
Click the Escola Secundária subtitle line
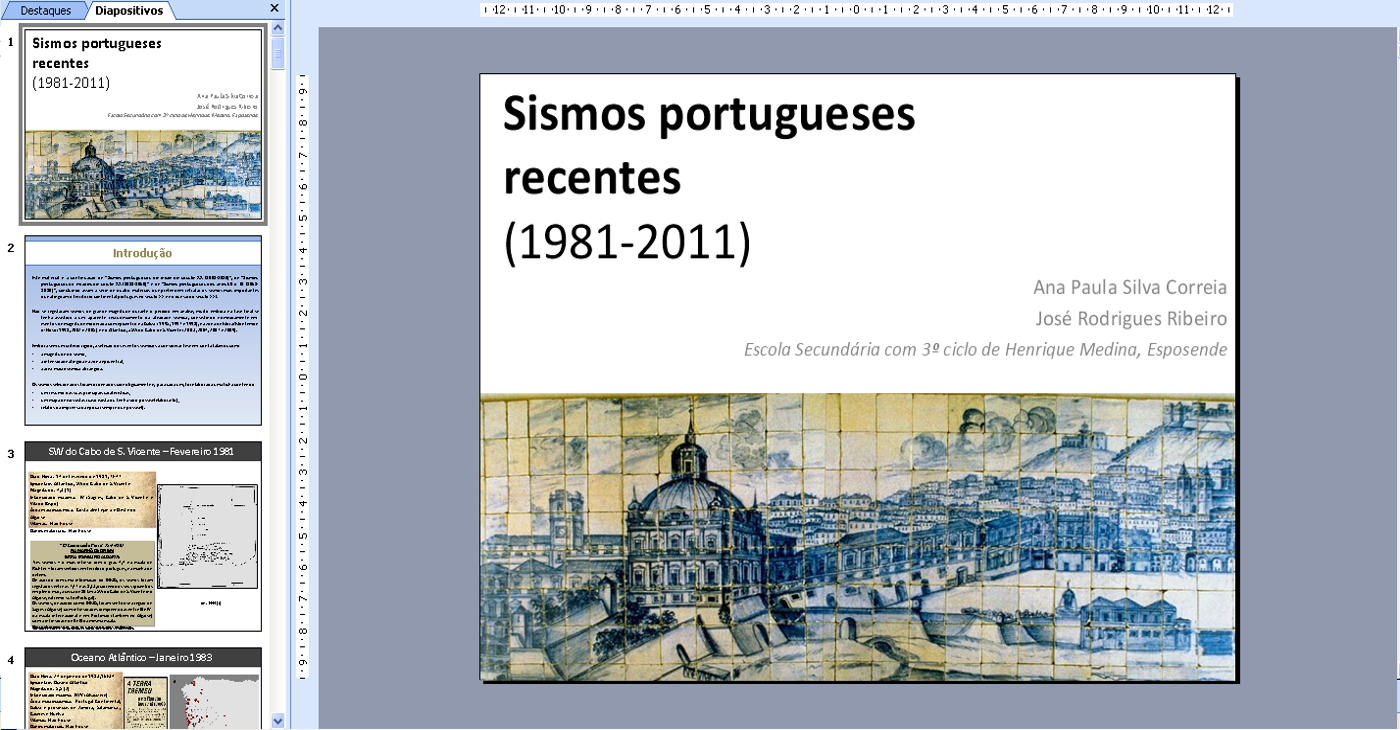985,350
